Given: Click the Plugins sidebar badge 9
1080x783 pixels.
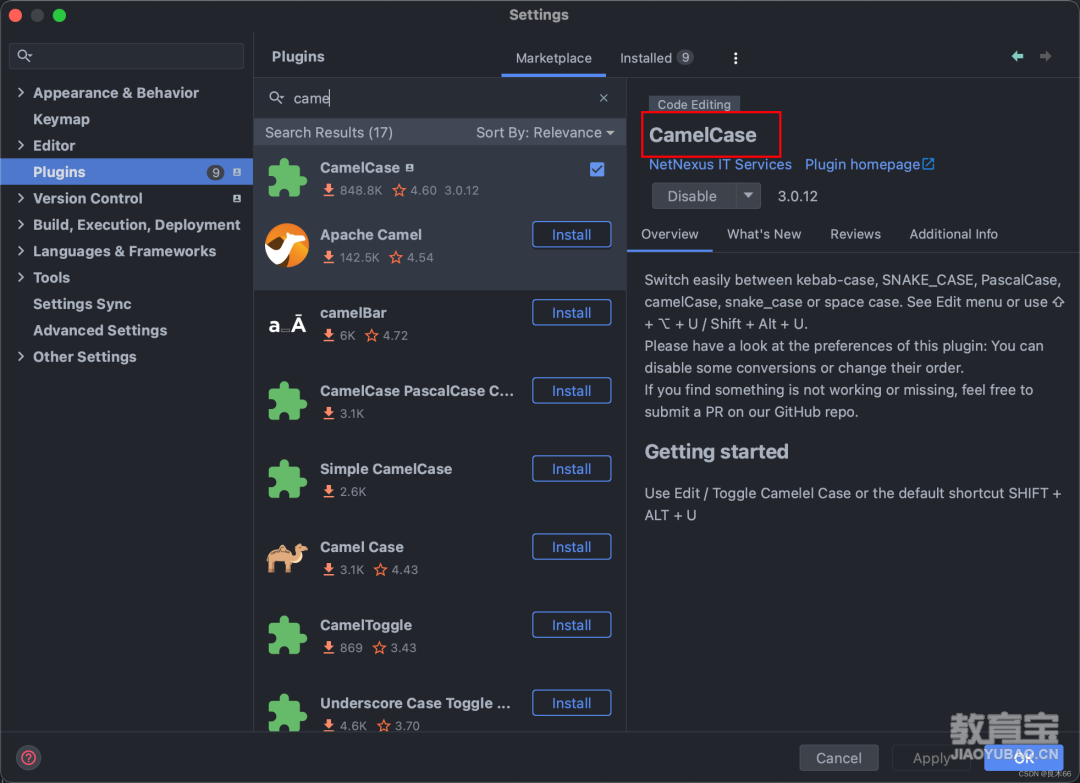Looking at the screenshot, I should coord(216,172).
